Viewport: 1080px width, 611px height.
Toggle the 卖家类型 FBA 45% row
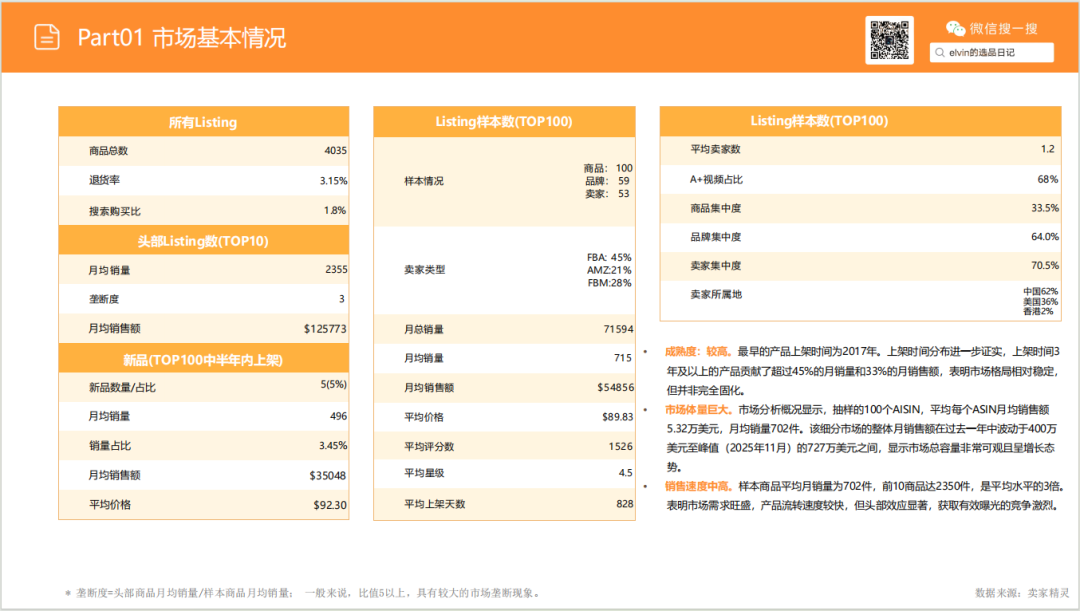(503, 270)
